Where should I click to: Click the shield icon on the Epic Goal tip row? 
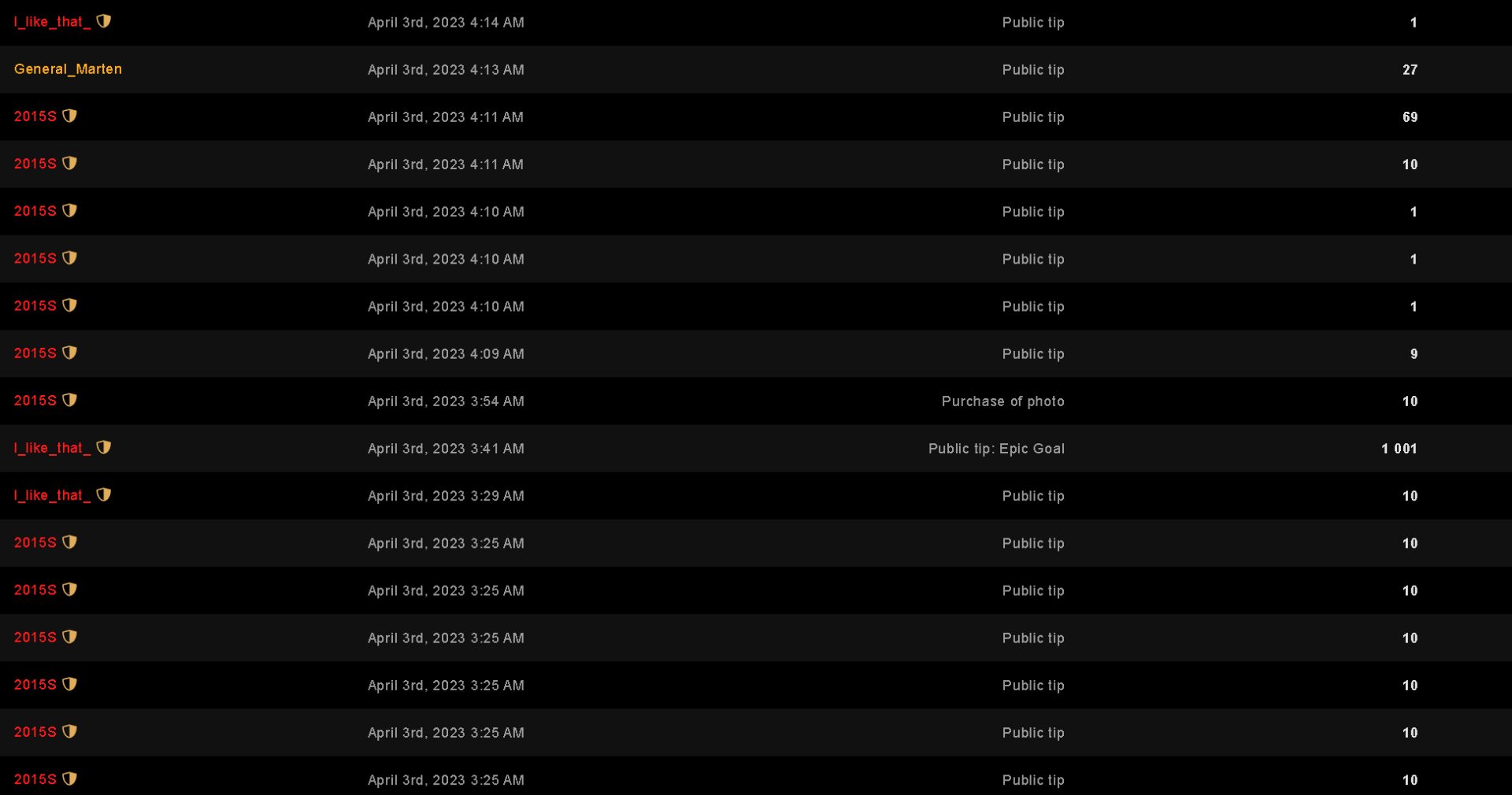103,447
